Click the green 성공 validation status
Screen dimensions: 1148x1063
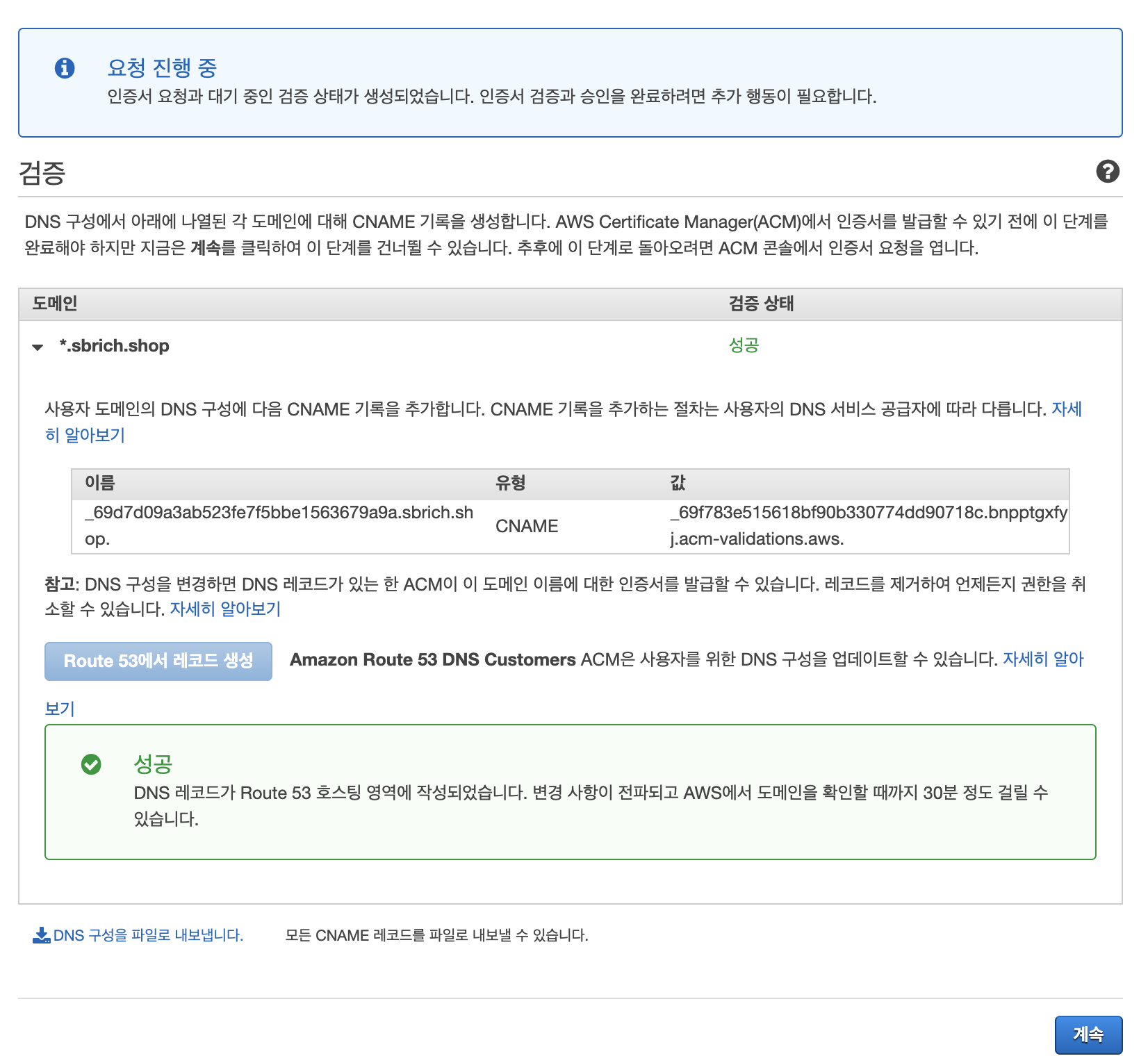point(744,345)
